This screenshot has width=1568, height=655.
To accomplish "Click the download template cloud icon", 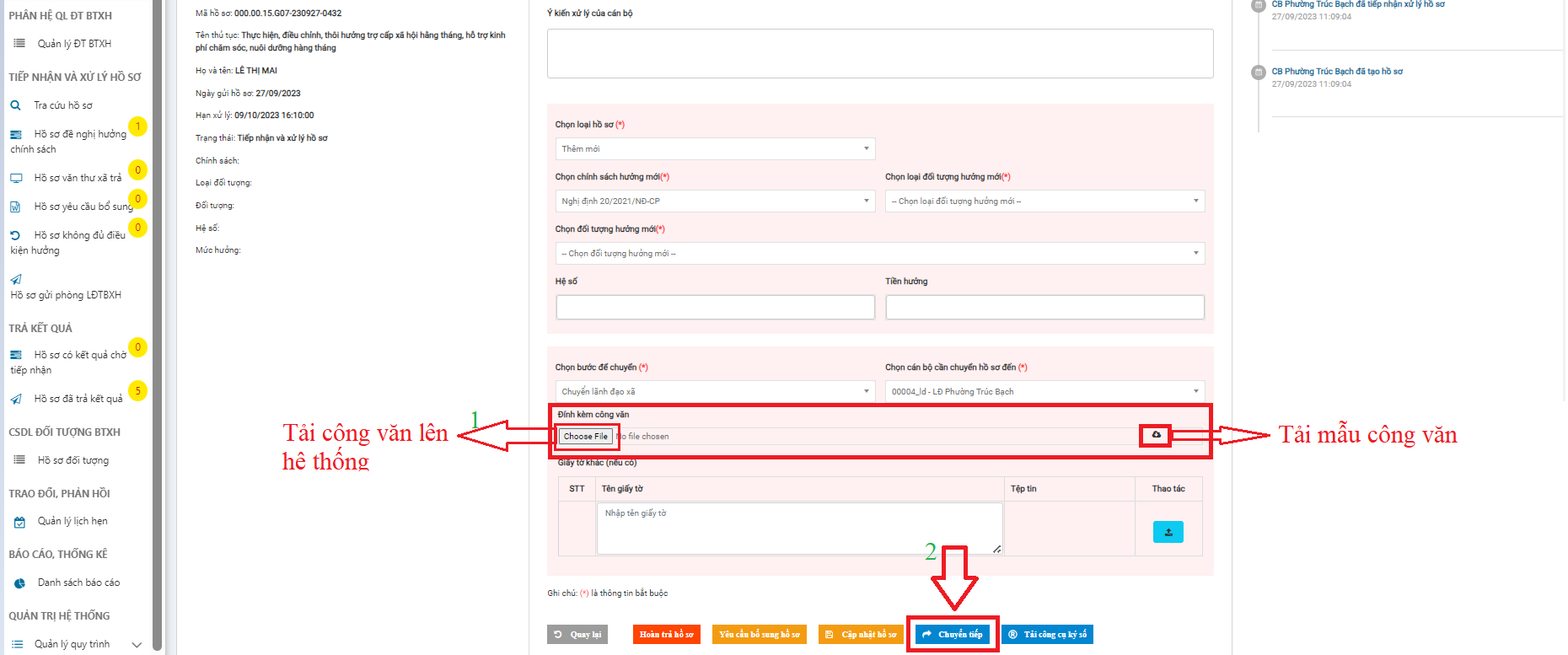I will coord(1156,435).
